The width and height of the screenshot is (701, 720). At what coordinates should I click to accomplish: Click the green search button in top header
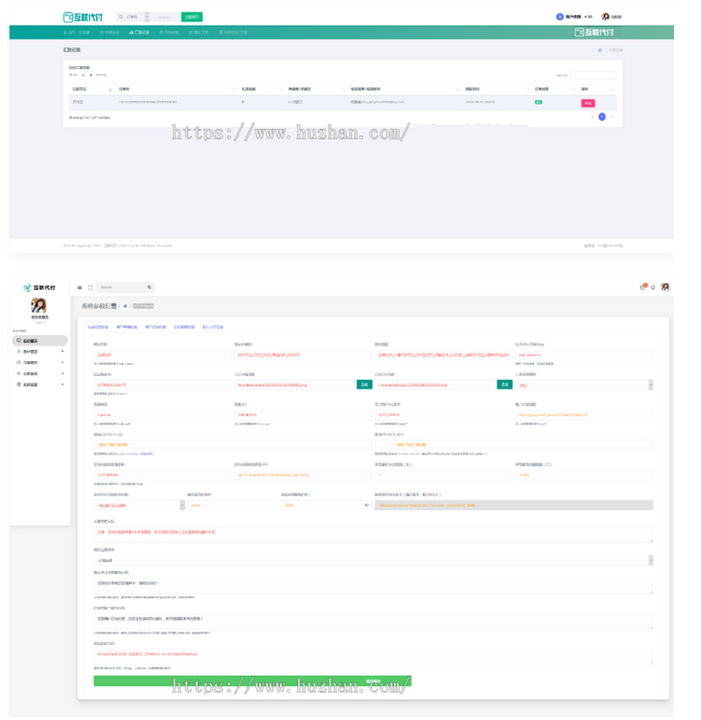[x=191, y=17]
